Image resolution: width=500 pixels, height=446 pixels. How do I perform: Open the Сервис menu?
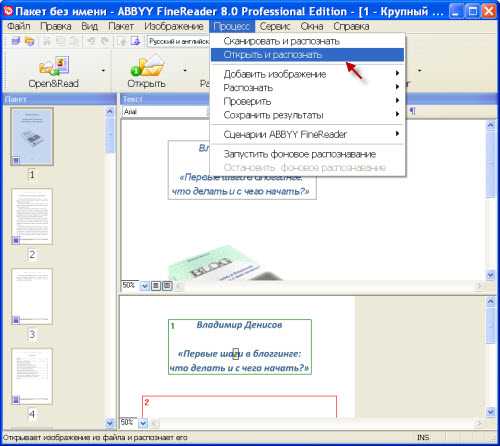(275, 26)
